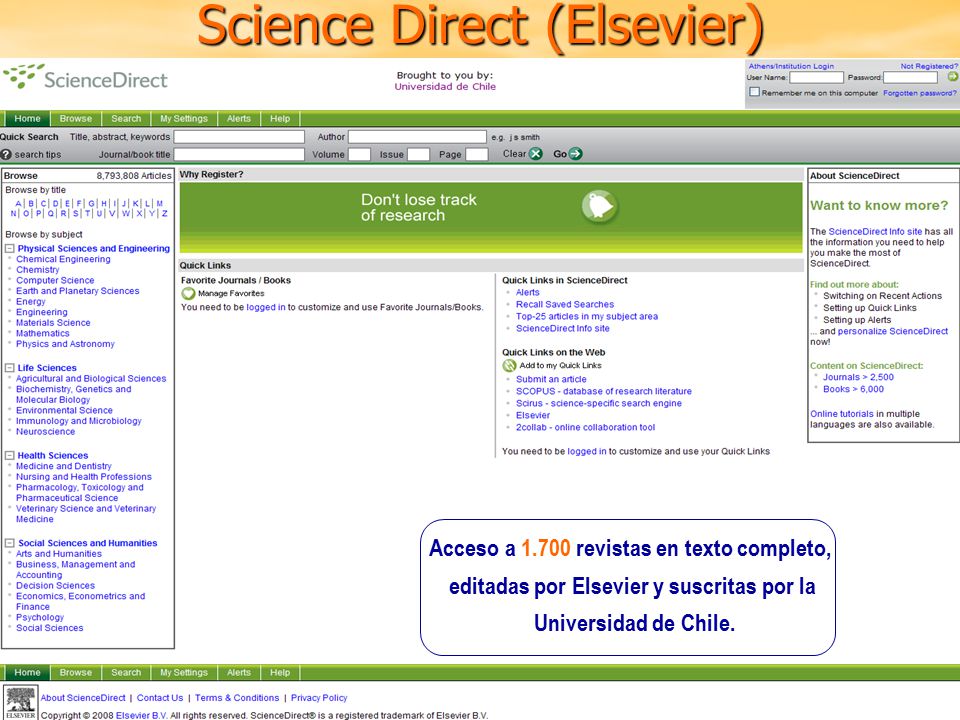The height and width of the screenshot is (720, 960).
Task: Click the Not Registered? link
Action: (929, 66)
